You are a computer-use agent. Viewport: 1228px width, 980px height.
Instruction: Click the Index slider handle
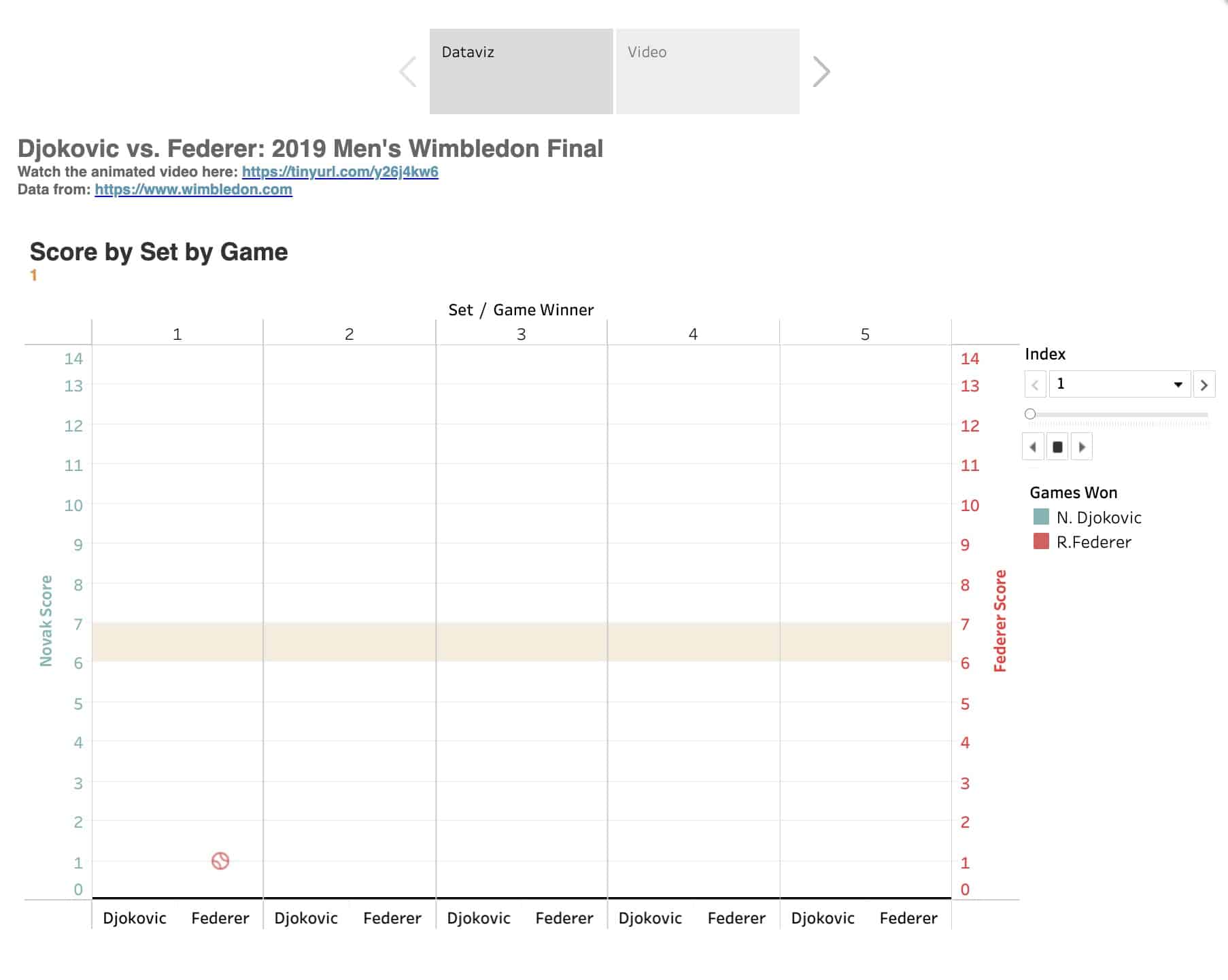[x=1030, y=414]
